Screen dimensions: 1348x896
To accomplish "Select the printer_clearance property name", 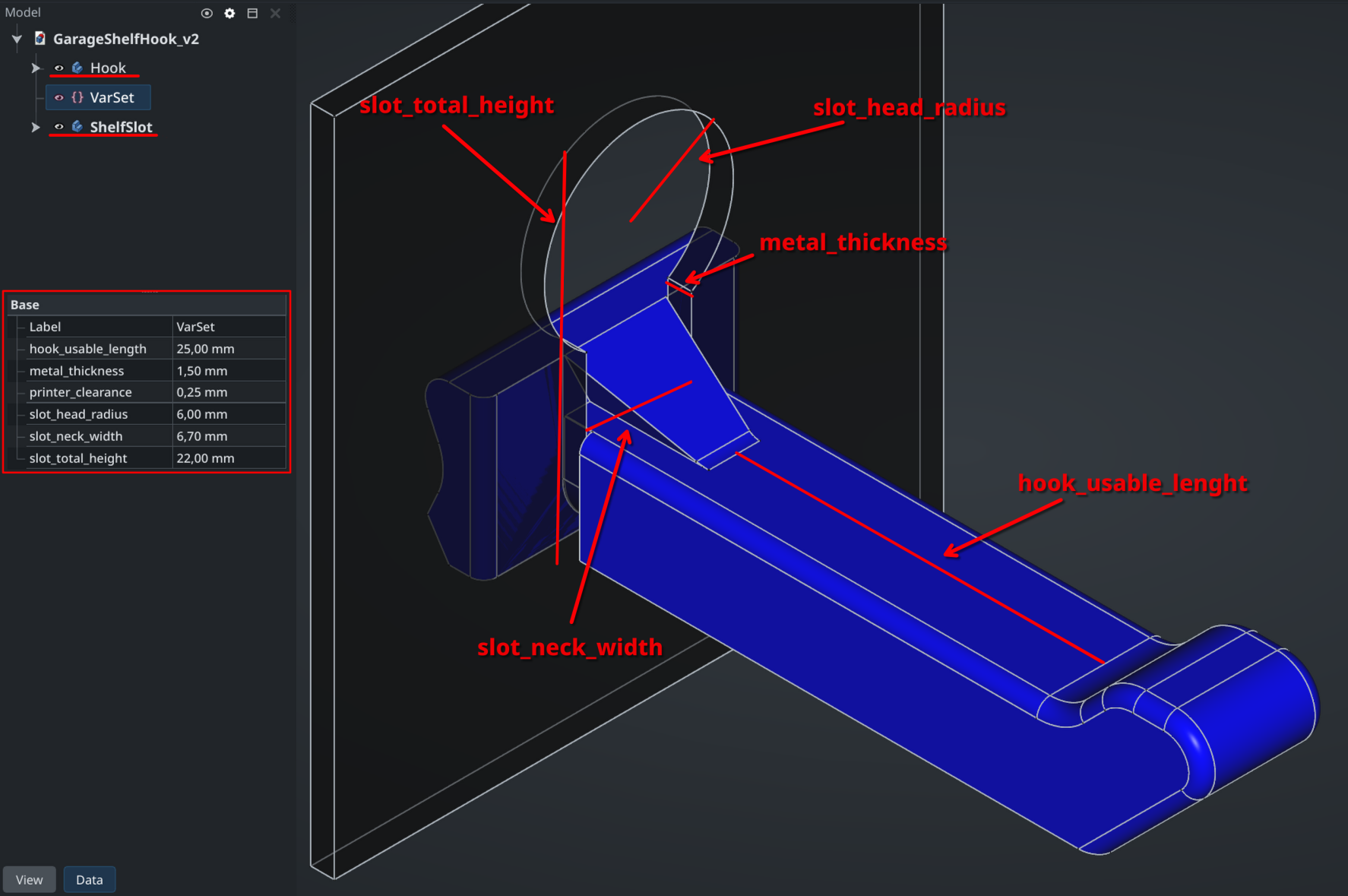I will click(81, 392).
